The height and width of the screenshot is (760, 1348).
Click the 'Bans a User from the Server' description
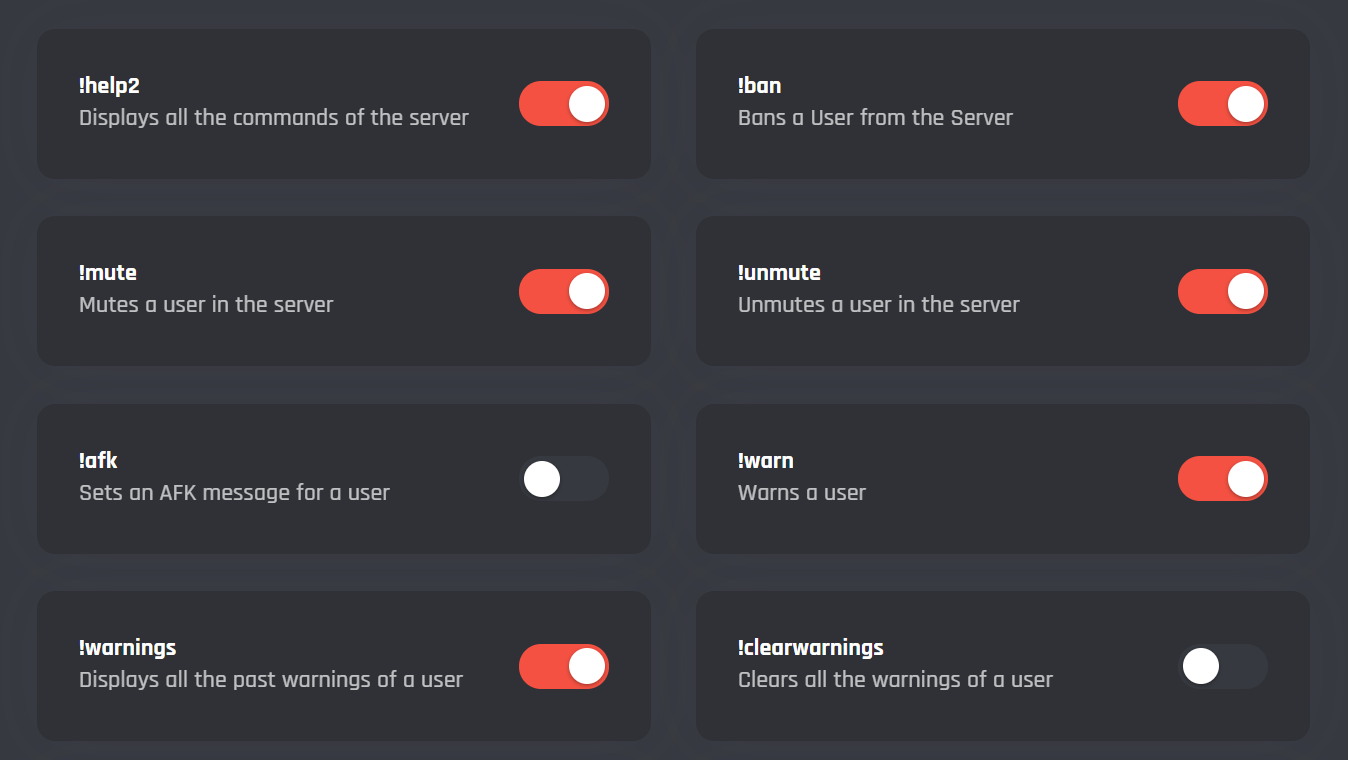point(875,117)
